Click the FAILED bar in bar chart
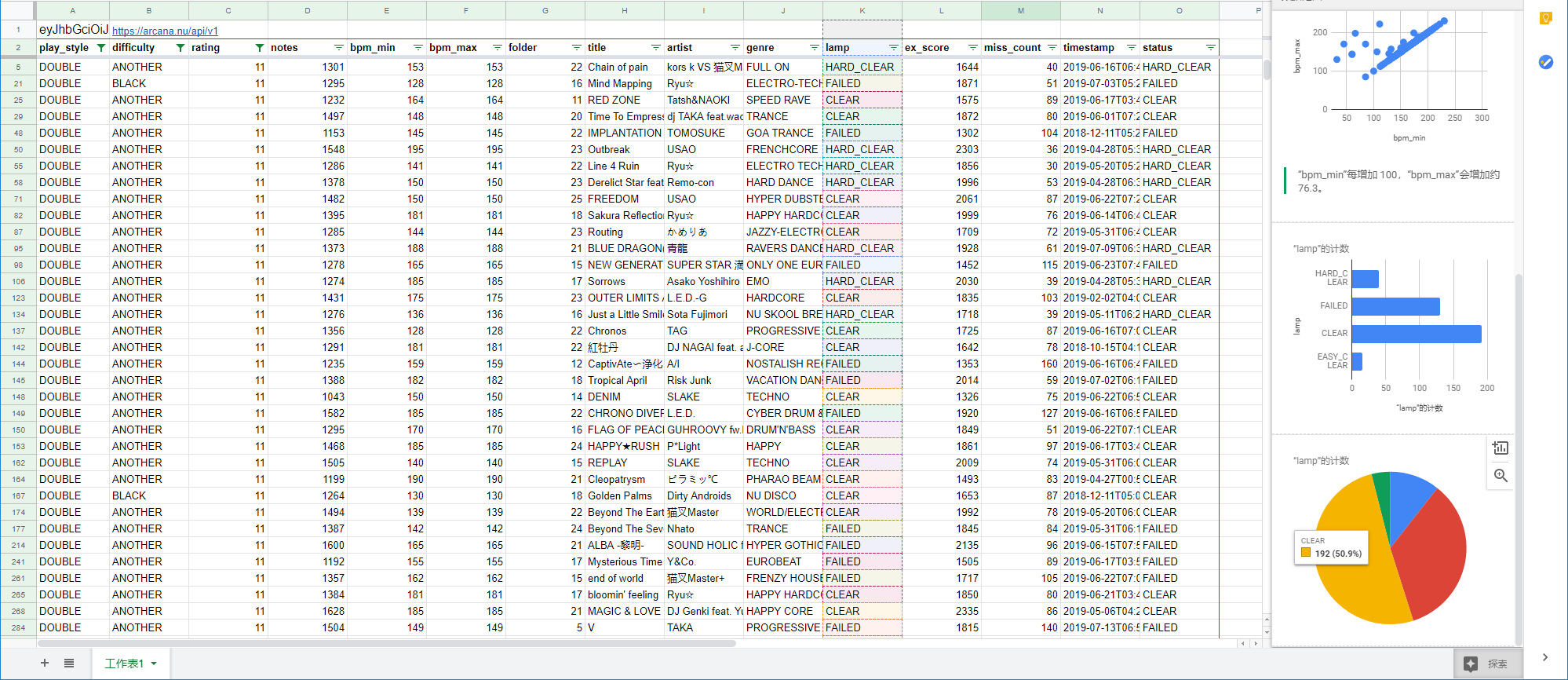 click(1395, 306)
